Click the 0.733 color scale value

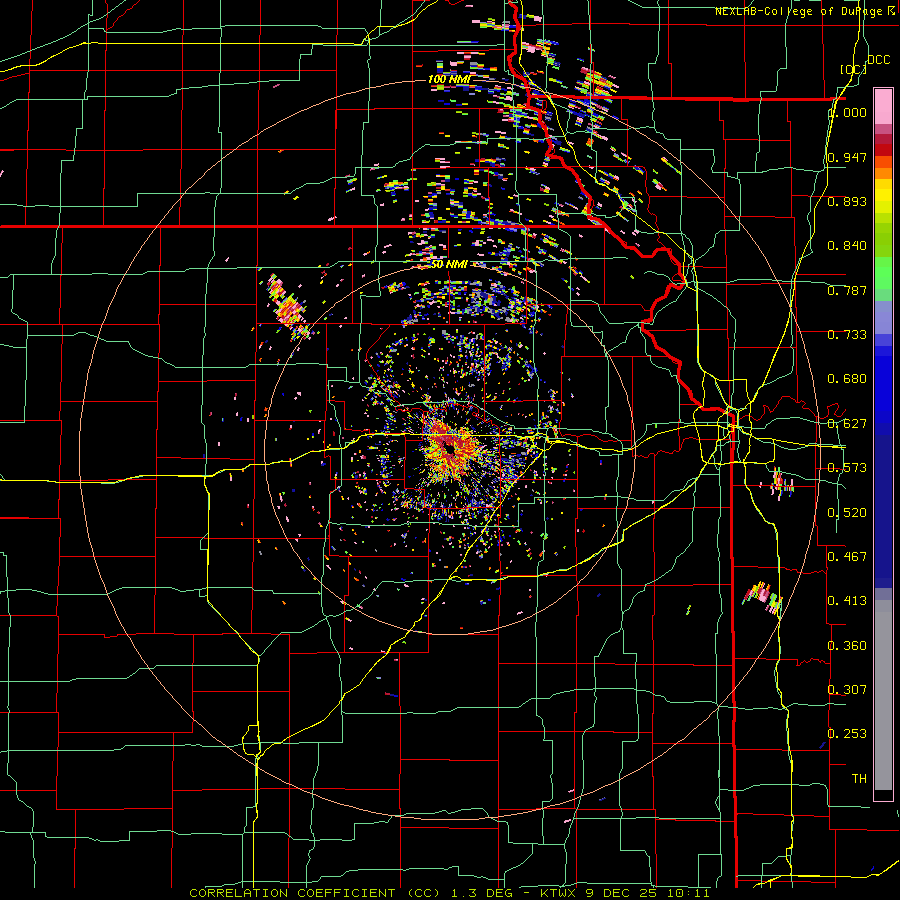coord(847,335)
